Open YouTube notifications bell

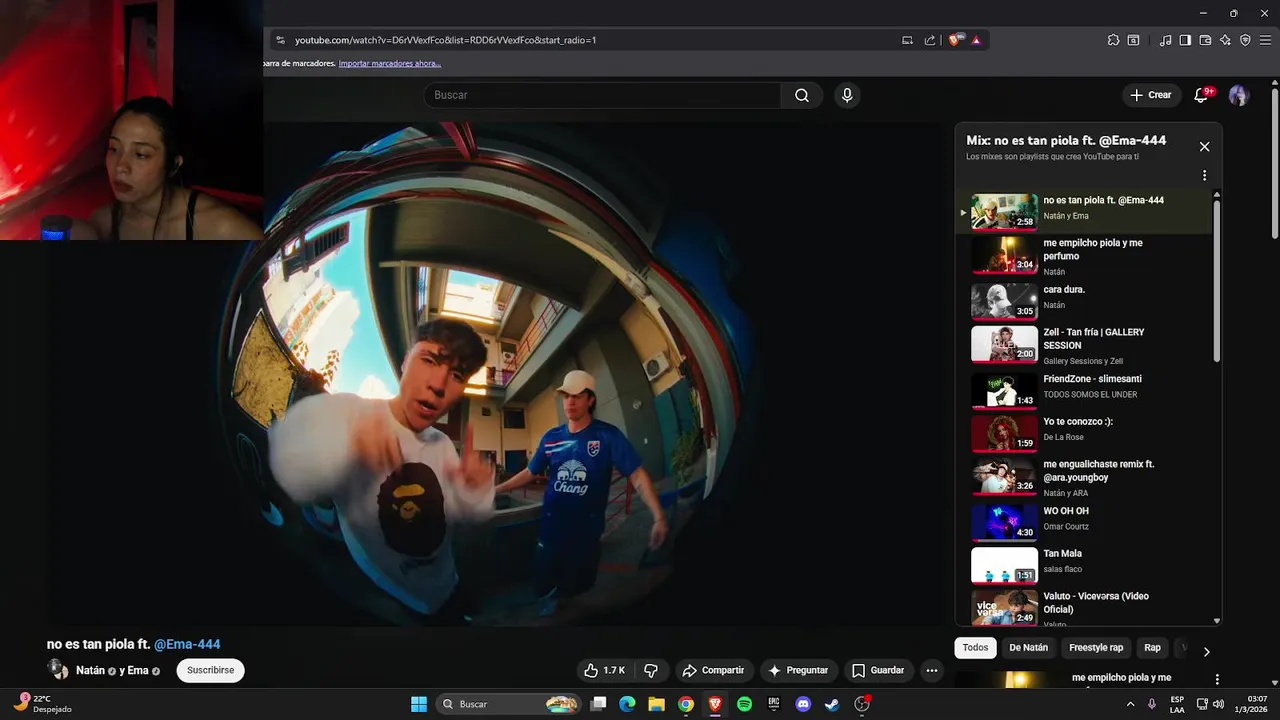click(x=1203, y=95)
